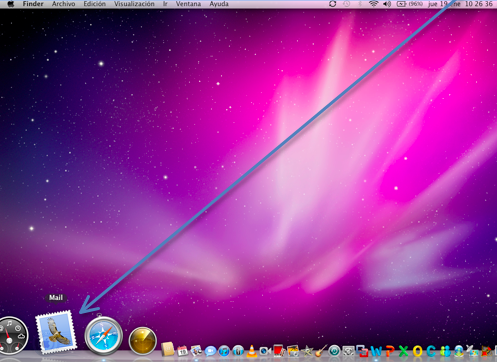This screenshot has height=362, width=497.
Task: Open Preview app in the Dock
Action: pos(196,351)
